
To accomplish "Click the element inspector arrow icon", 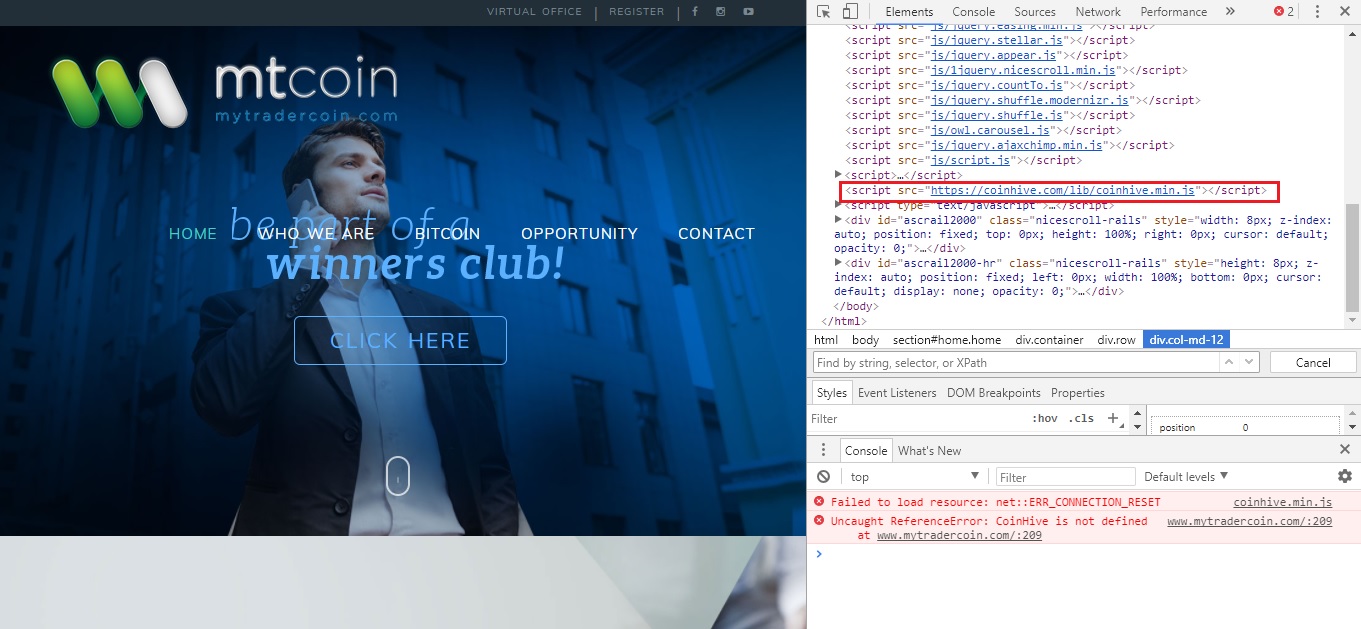I will click(x=824, y=12).
